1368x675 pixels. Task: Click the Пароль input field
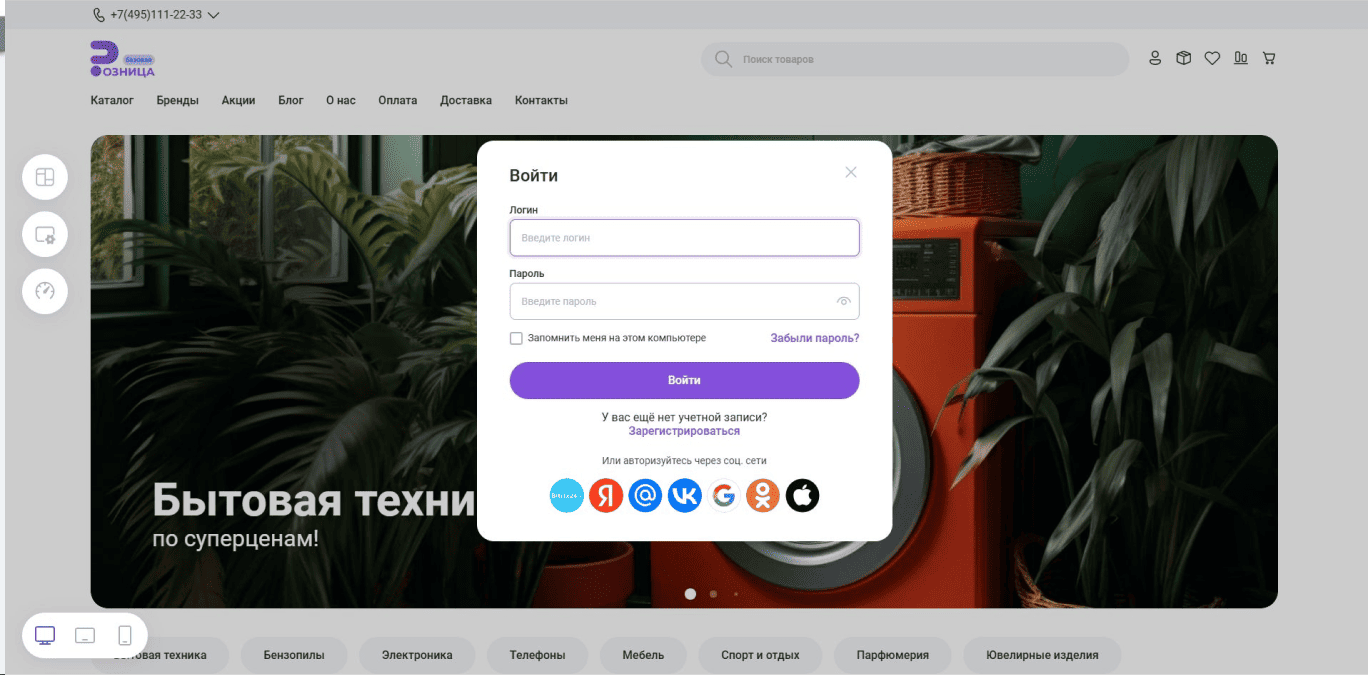pyautogui.click(x=684, y=301)
